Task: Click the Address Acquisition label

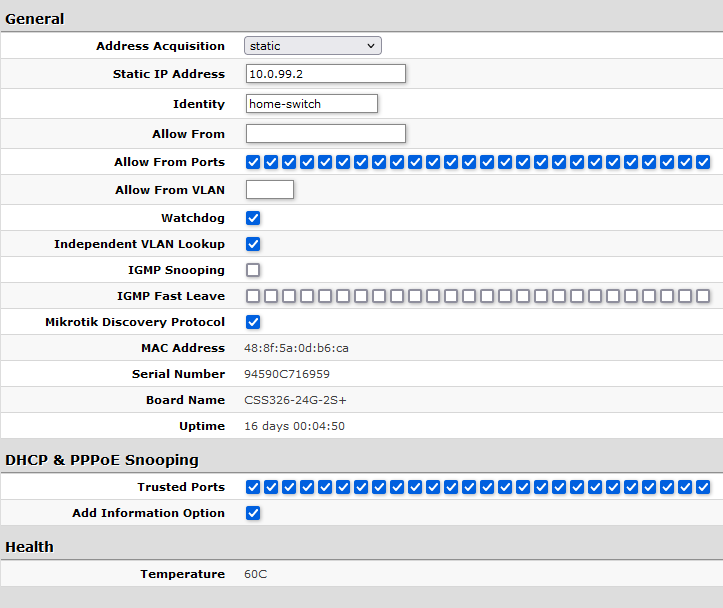Action: tap(160, 46)
